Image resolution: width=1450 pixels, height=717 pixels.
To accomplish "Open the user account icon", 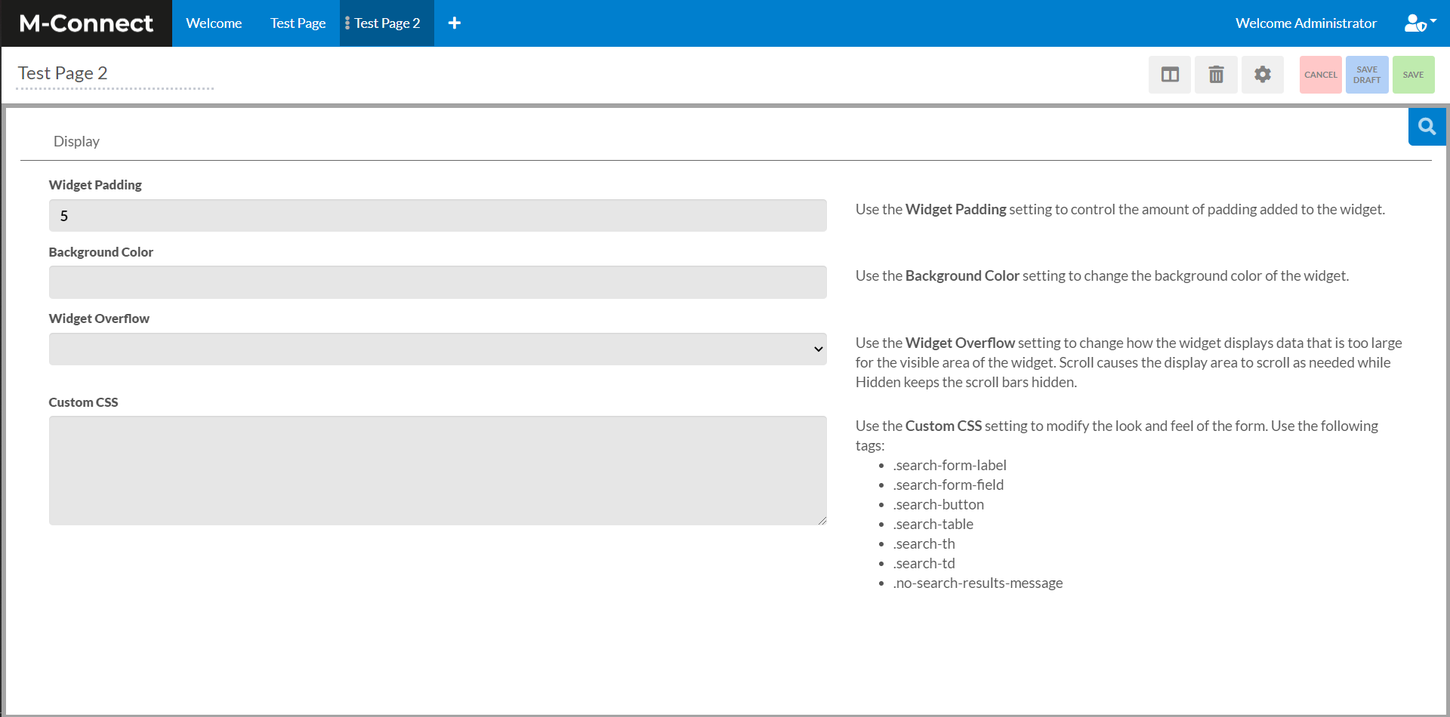I will 1414,22.
